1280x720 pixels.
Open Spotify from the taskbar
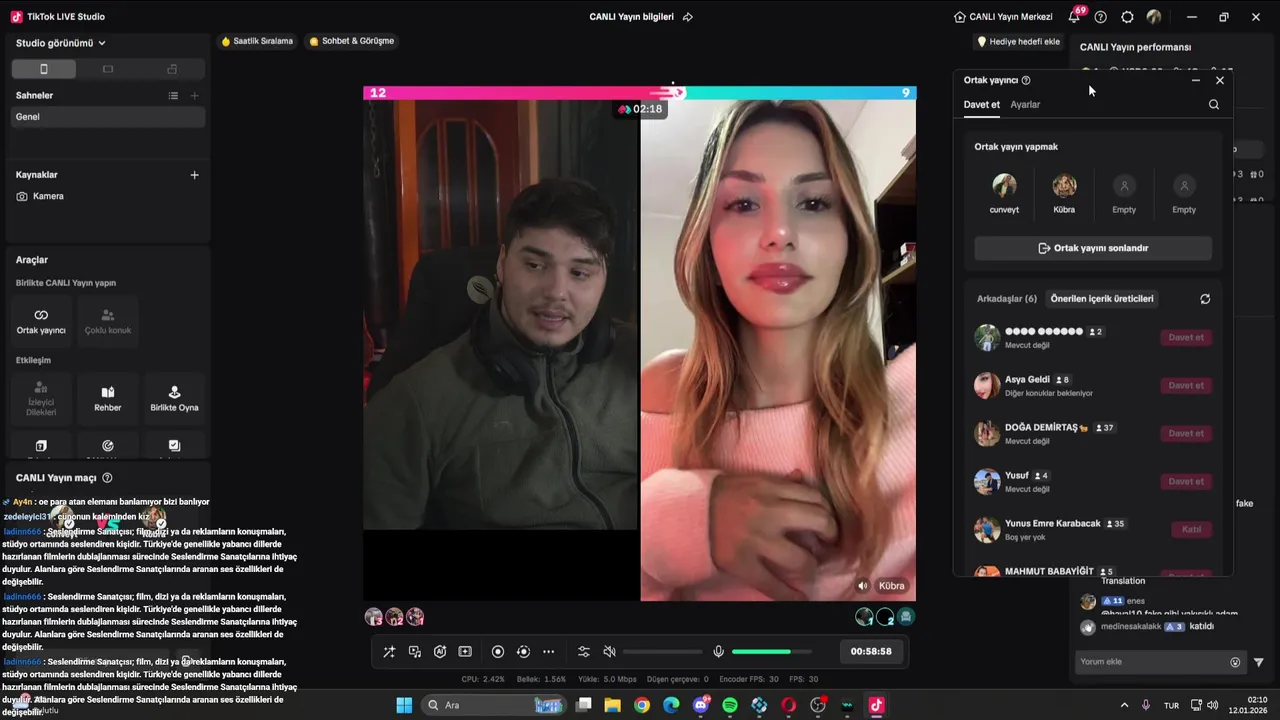click(730, 705)
